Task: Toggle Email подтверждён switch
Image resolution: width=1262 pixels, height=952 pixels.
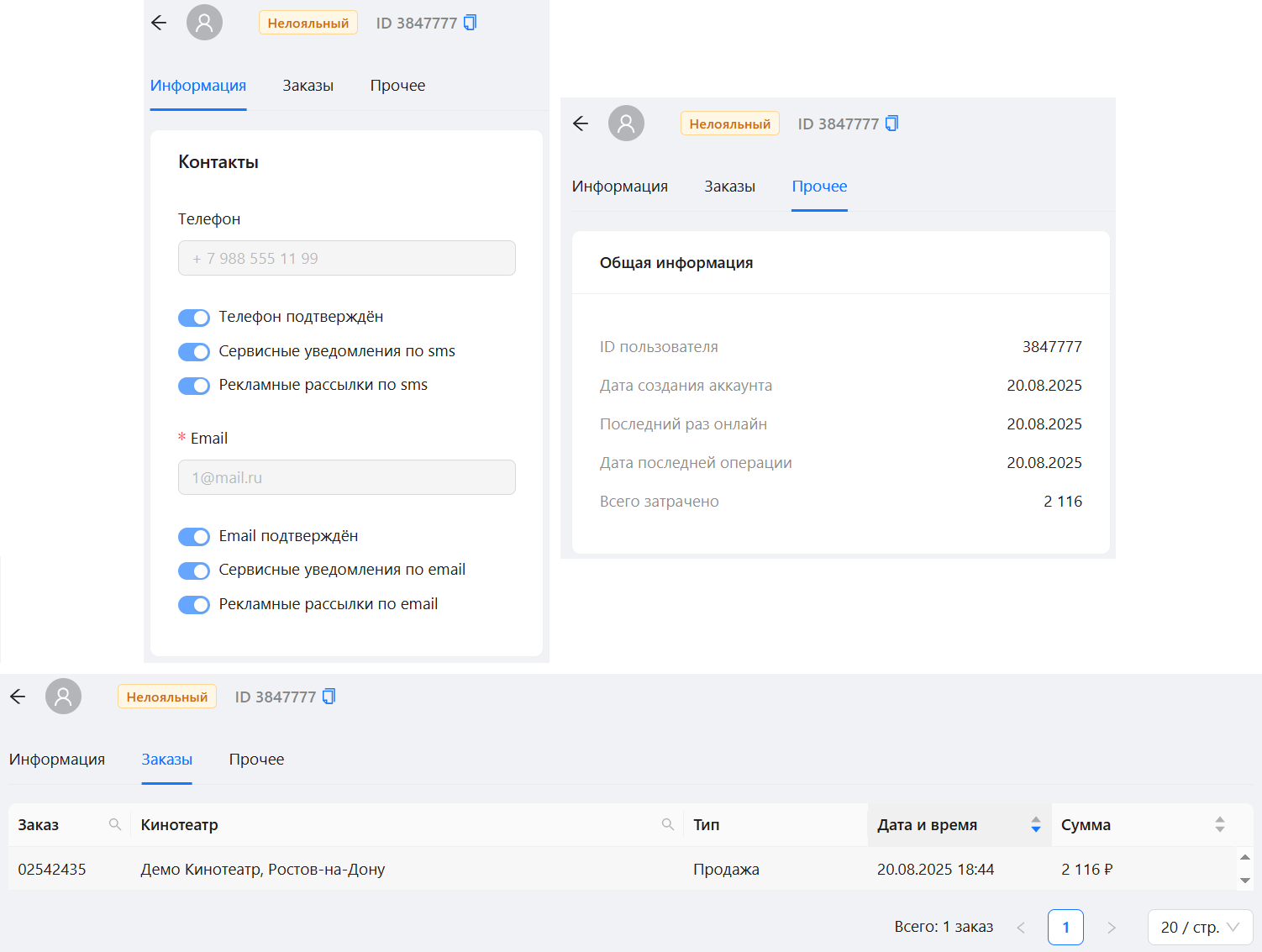Action: 194,537
